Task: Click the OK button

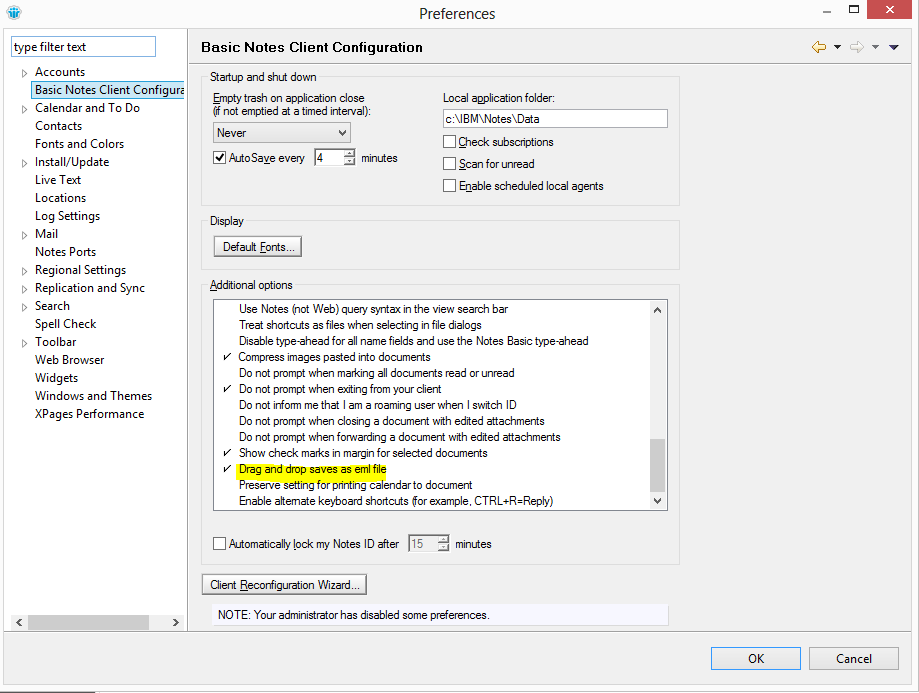Action: (x=755, y=658)
